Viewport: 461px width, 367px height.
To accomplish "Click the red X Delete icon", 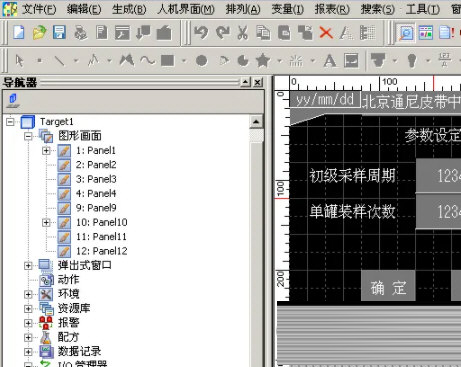I will click(326, 33).
